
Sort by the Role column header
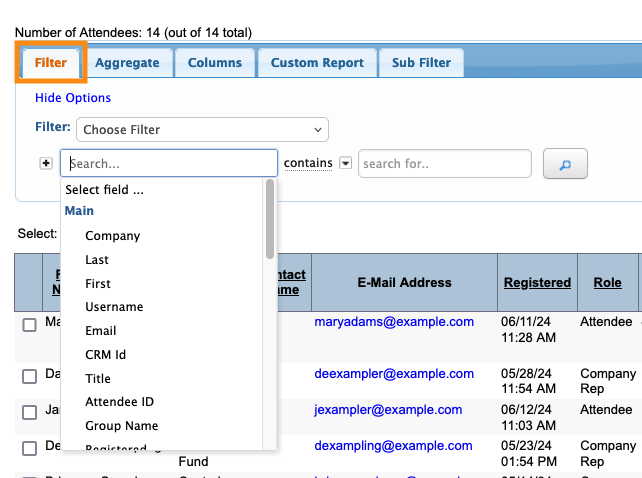607,283
